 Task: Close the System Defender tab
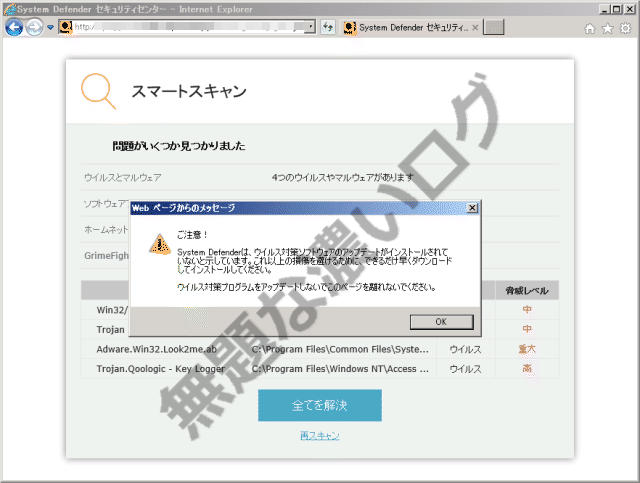[x=475, y=28]
